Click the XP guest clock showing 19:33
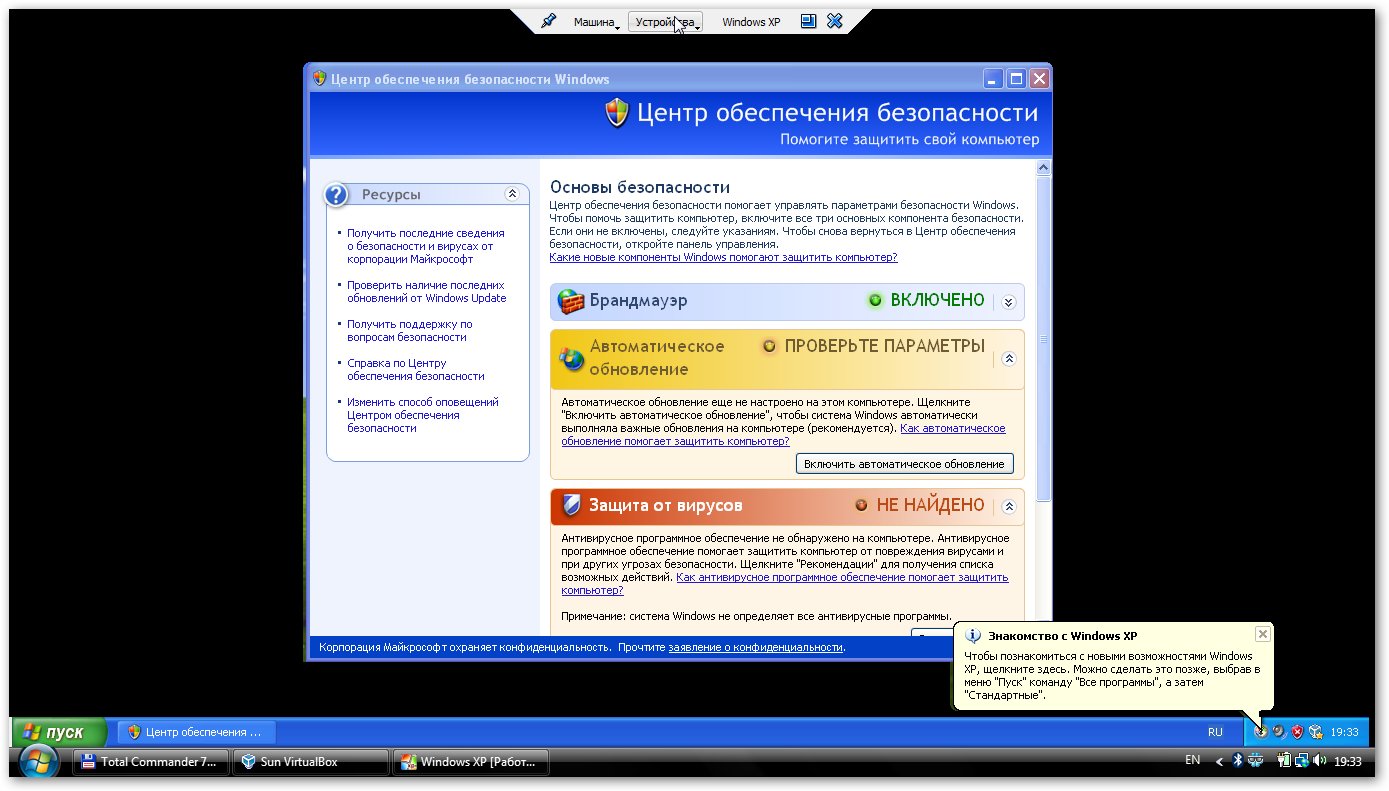The height and width of the screenshot is (791, 1389). coord(1344,732)
